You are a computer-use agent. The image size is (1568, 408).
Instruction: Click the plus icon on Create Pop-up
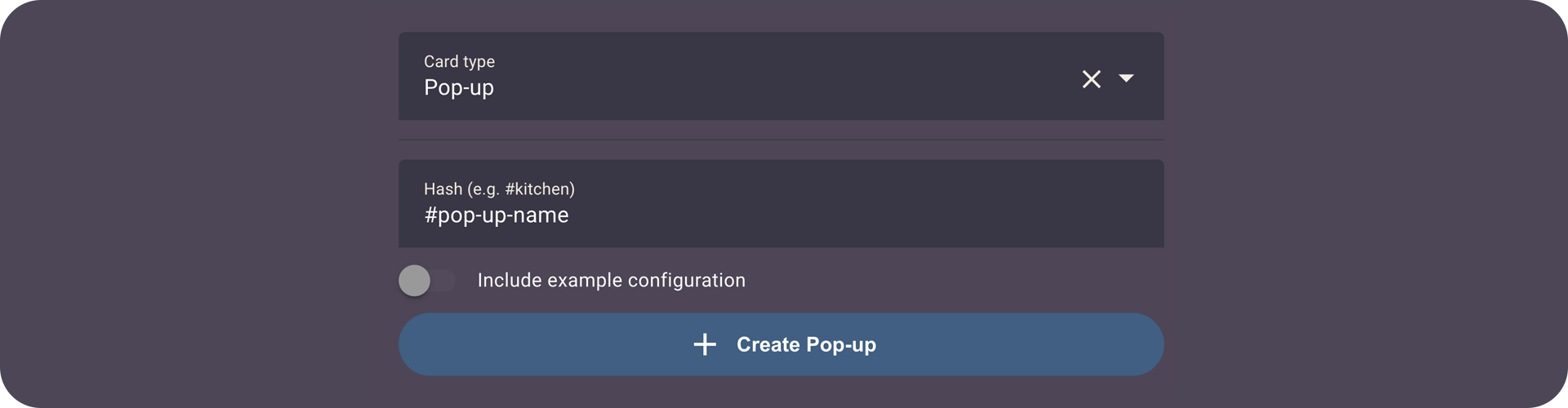pyautogui.click(x=705, y=344)
